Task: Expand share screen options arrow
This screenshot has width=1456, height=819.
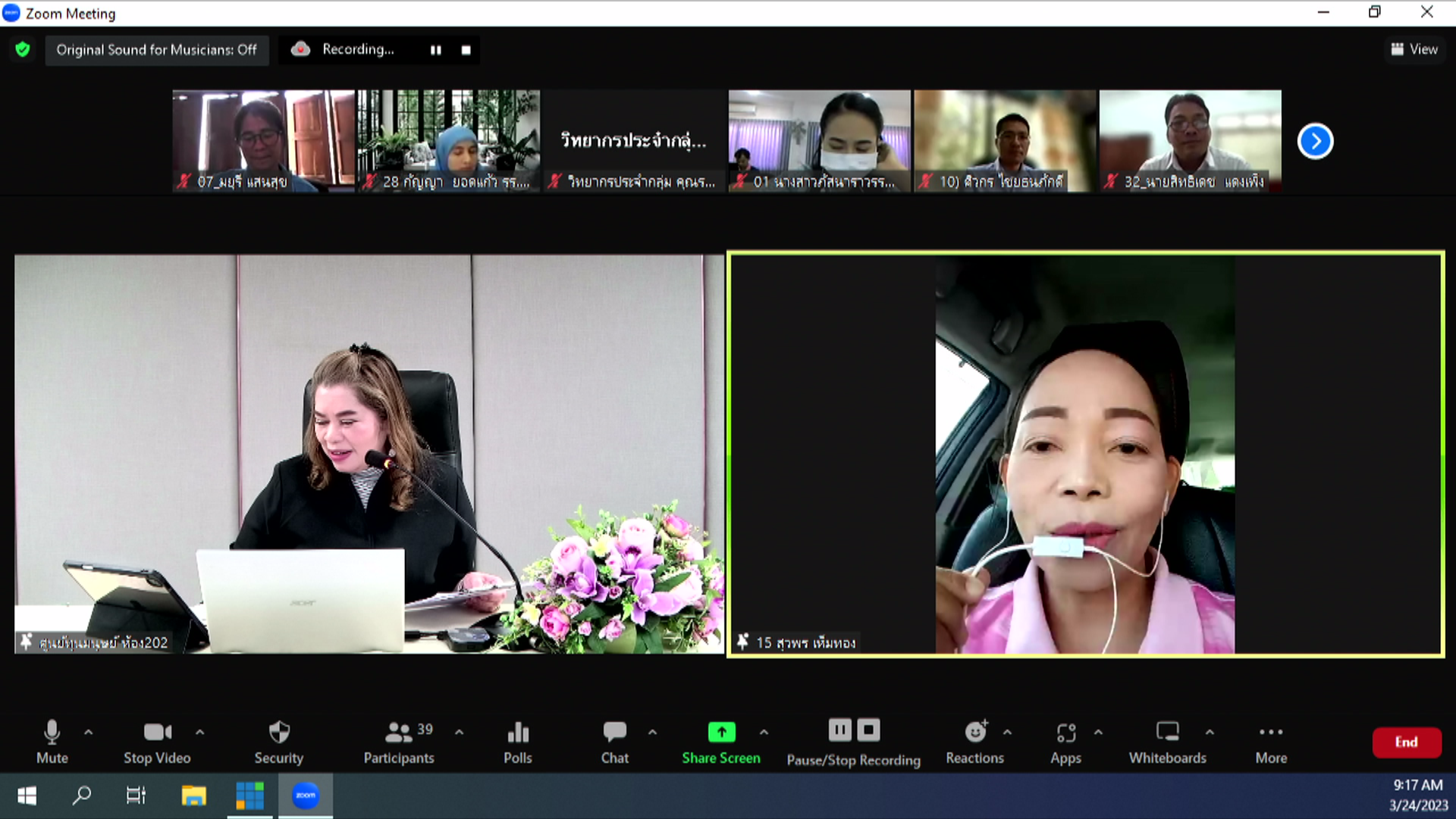Action: pos(764,733)
